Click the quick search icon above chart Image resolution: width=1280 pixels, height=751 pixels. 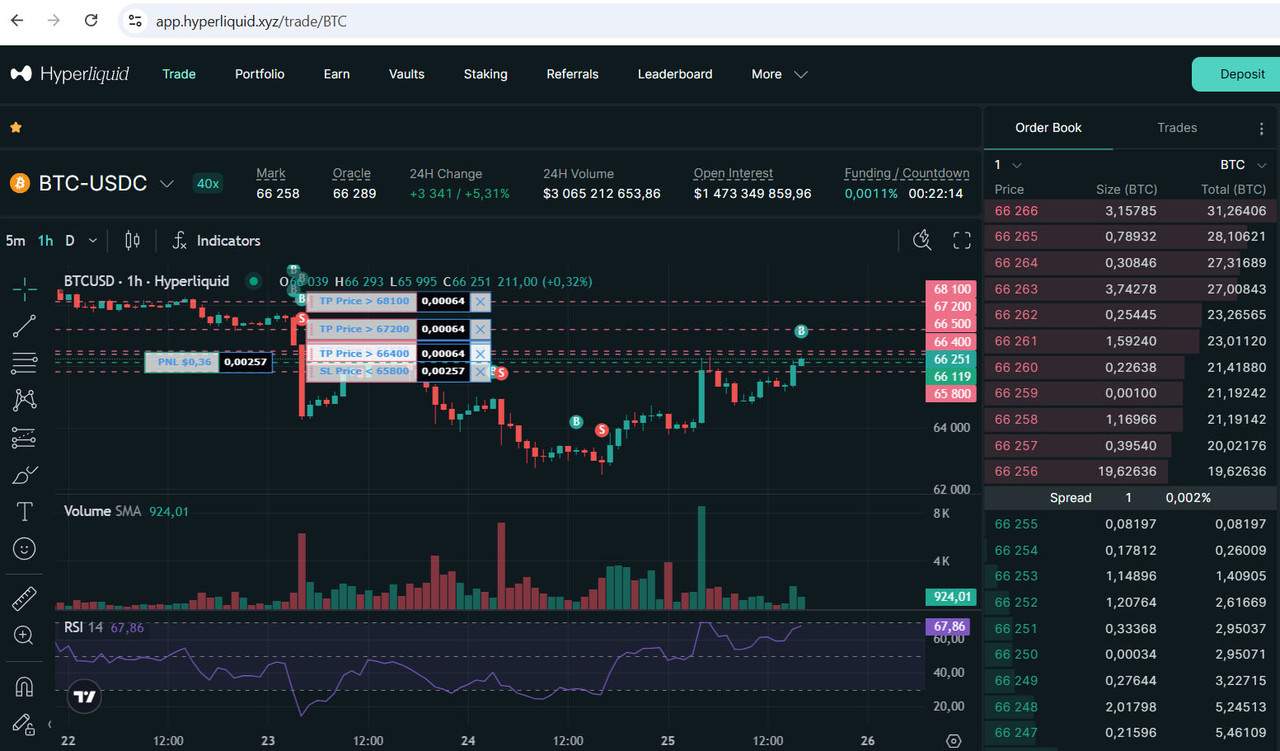point(922,240)
